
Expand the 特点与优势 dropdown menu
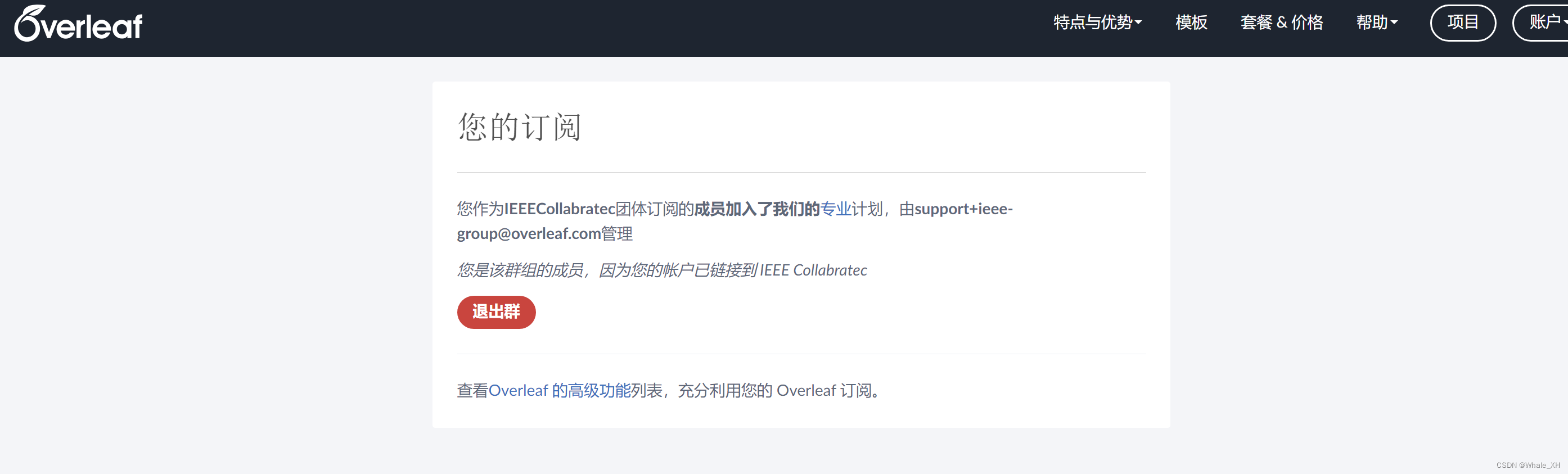click(x=1097, y=22)
